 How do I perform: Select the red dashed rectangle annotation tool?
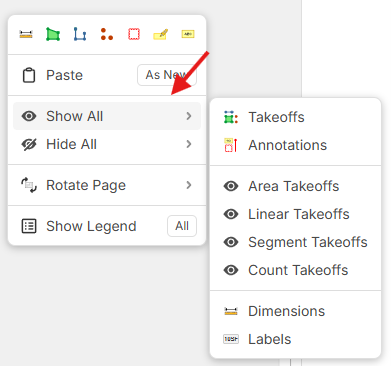pos(134,34)
